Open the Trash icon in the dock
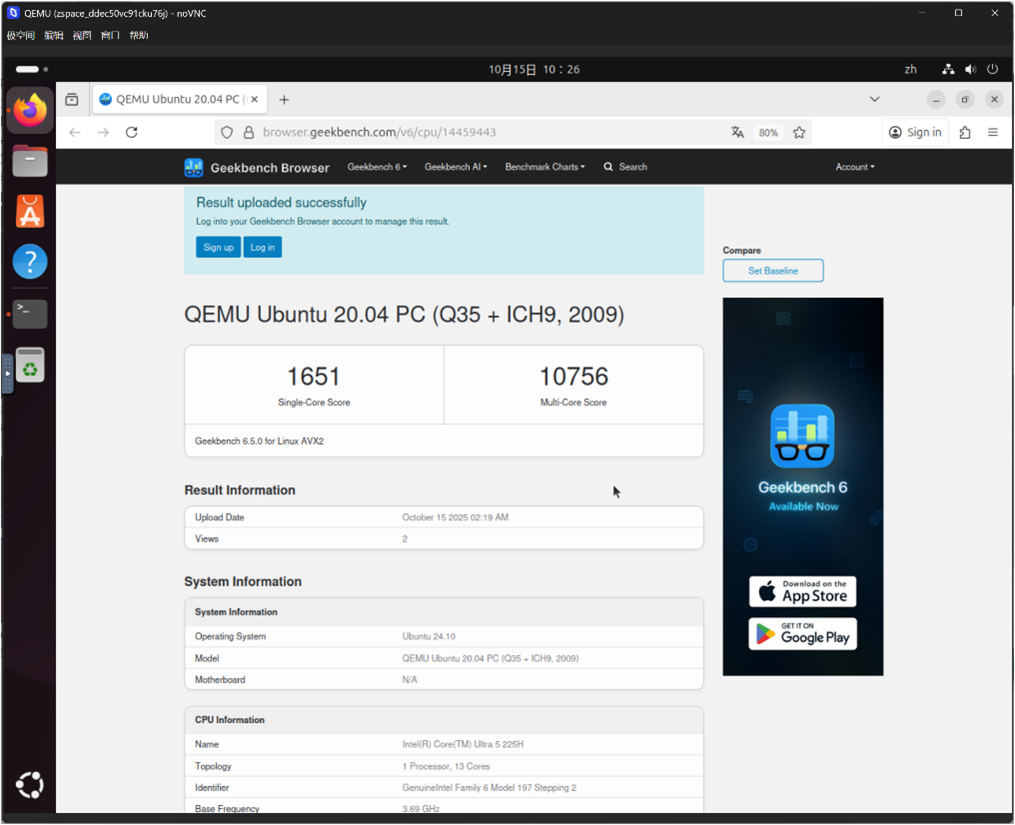1015x825 pixels. 30,365
